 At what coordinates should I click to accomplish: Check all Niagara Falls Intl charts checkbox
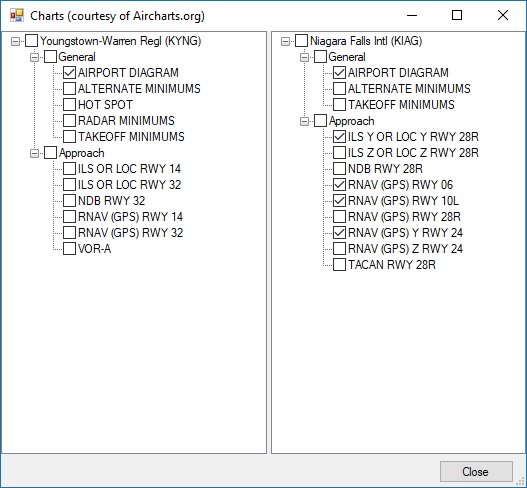pyautogui.click(x=301, y=41)
